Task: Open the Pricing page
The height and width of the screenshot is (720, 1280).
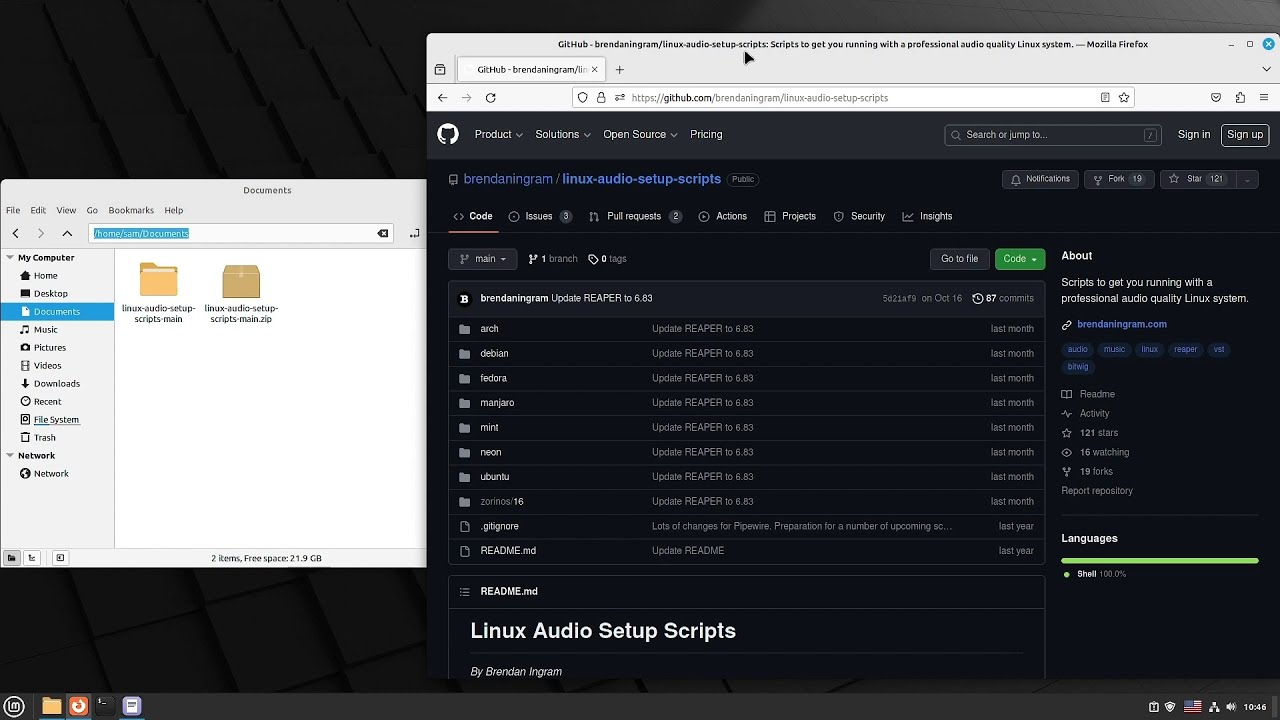Action: [706, 134]
